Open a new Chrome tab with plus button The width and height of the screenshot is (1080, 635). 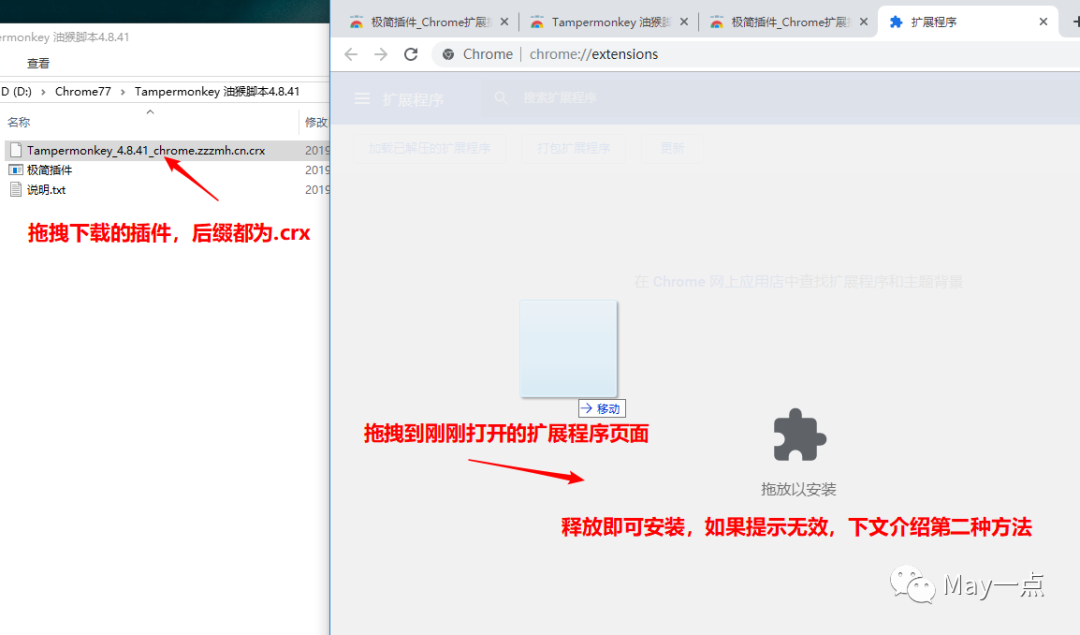1075,22
